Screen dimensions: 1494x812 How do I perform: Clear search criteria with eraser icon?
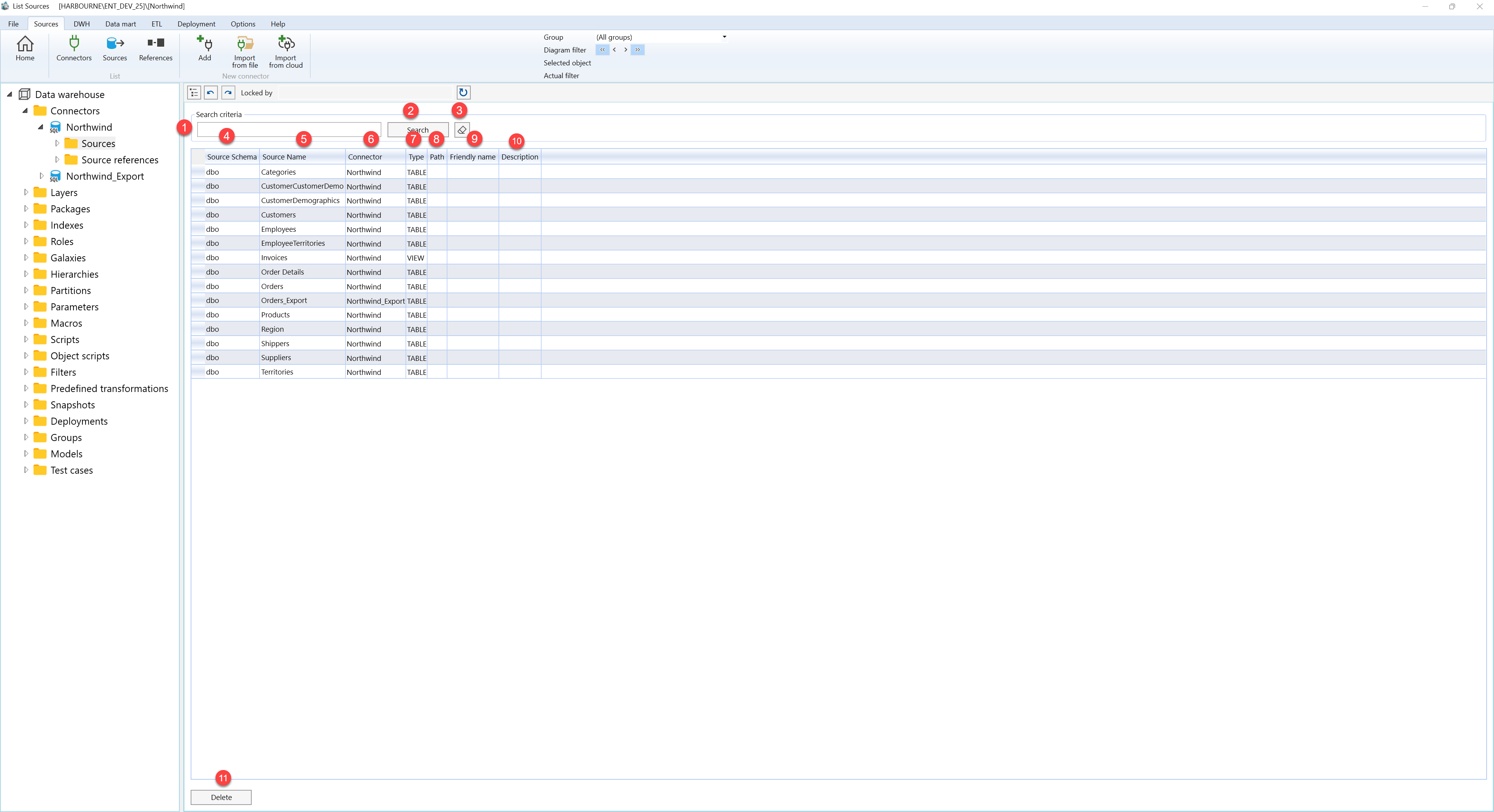coord(462,130)
